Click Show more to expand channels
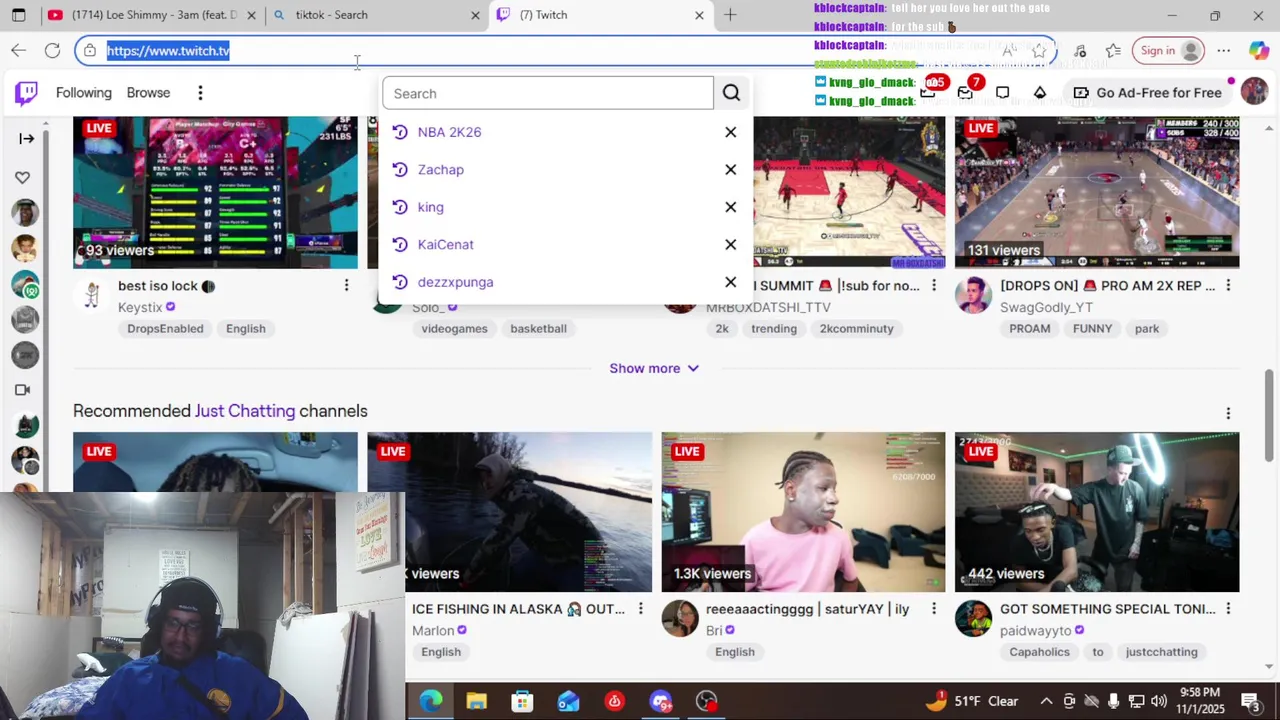 tap(654, 368)
